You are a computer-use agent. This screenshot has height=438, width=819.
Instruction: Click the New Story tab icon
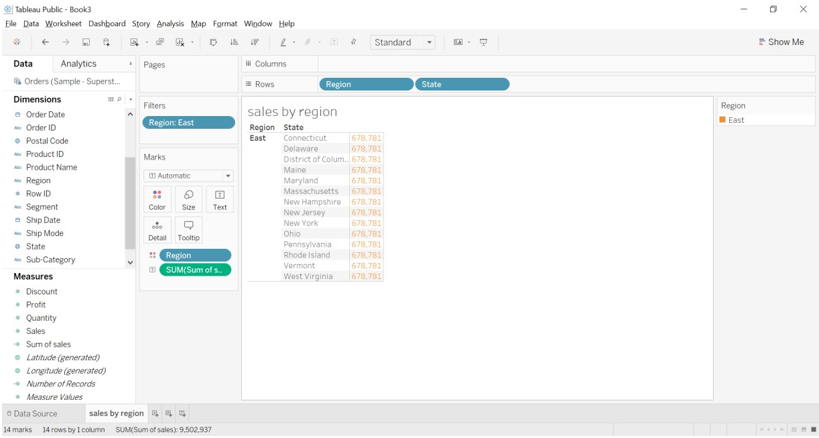click(182, 413)
